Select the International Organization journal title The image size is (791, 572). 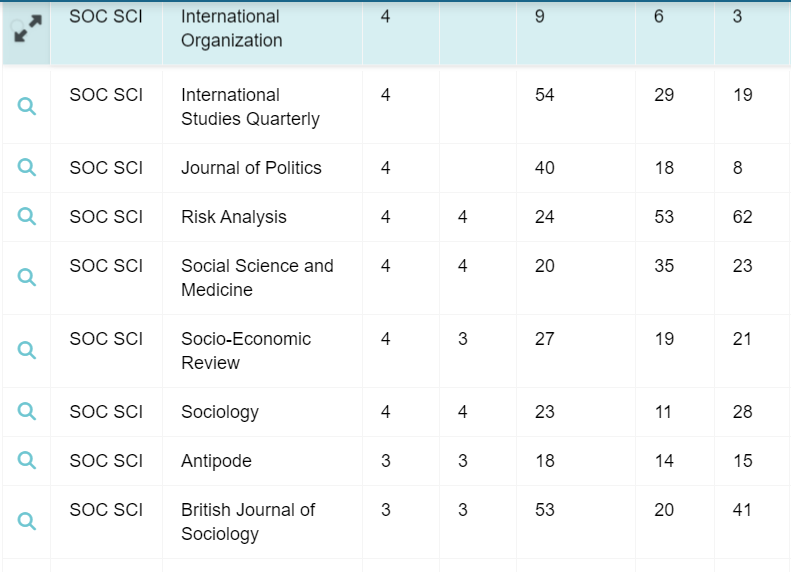[231, 29]
